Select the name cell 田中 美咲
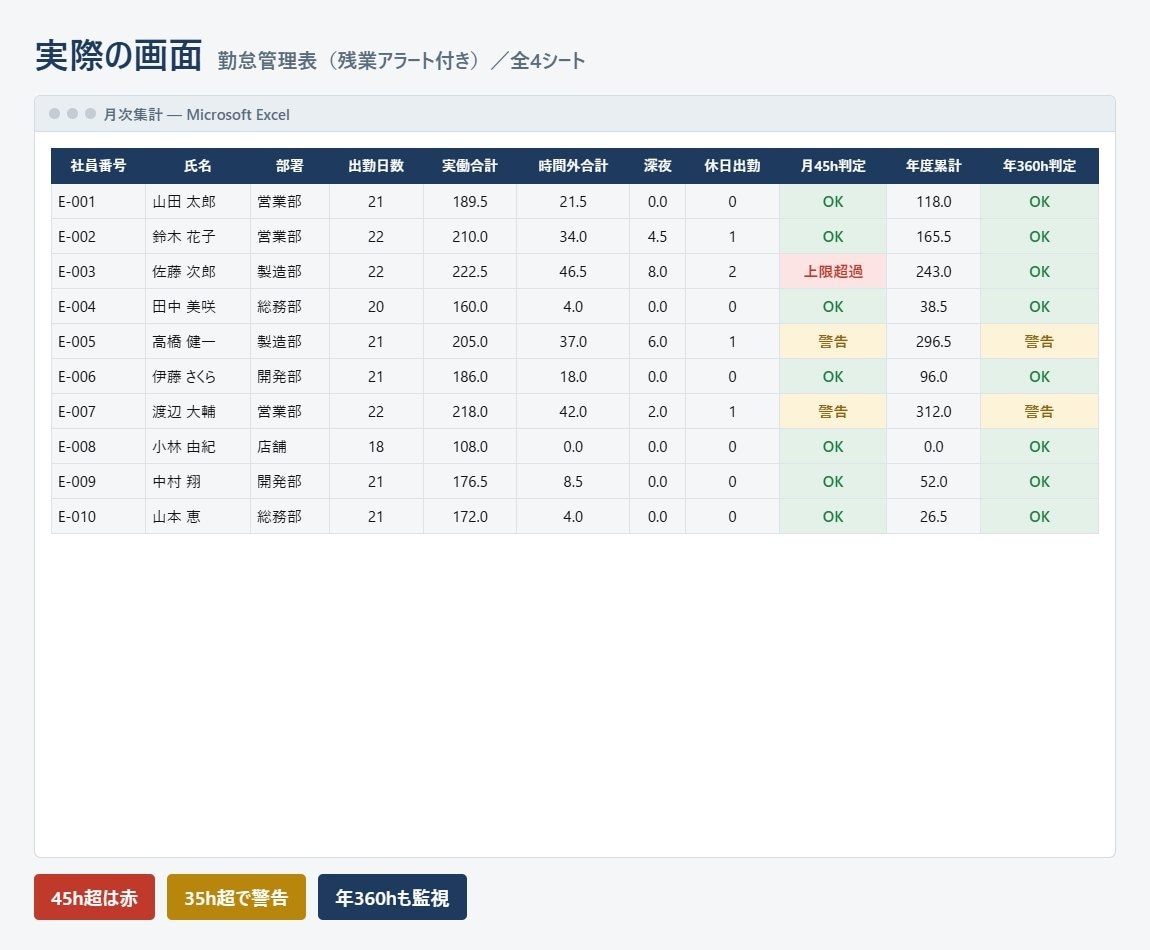The height and width of the screenshot is (950, 1150). click(198, 307)
